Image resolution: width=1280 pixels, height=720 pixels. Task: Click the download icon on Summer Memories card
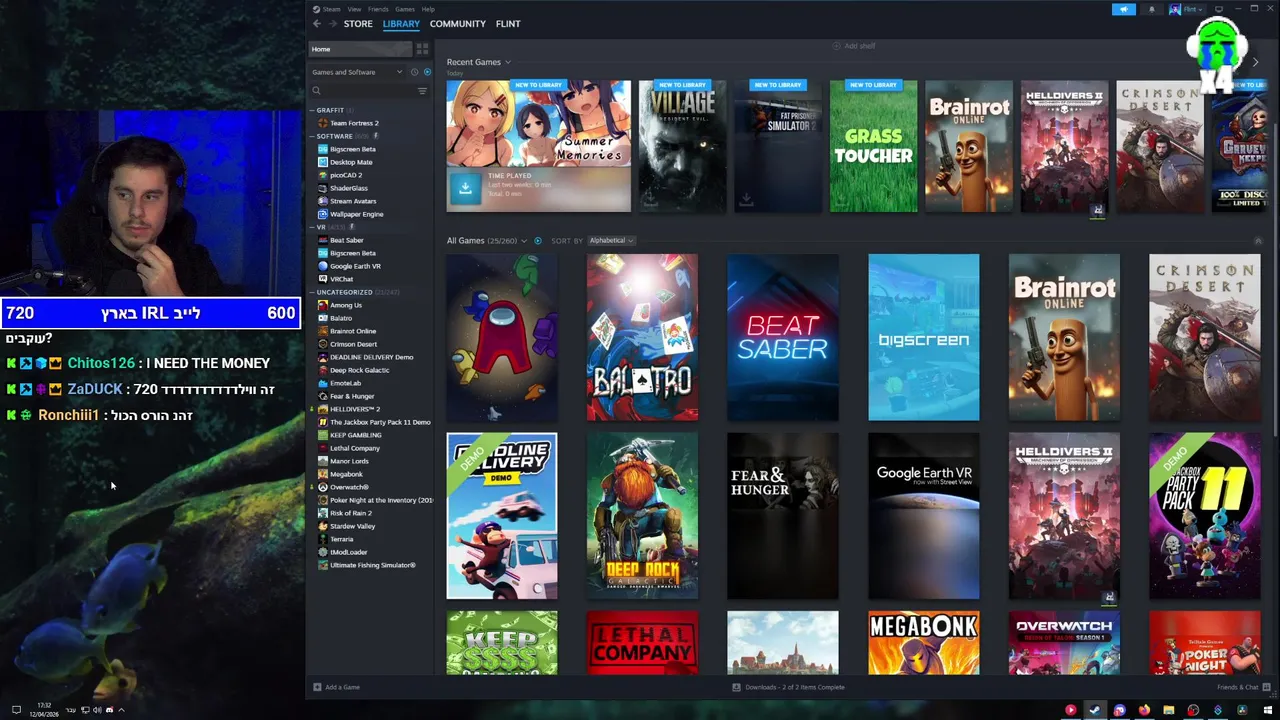click(x=465, y=187)
